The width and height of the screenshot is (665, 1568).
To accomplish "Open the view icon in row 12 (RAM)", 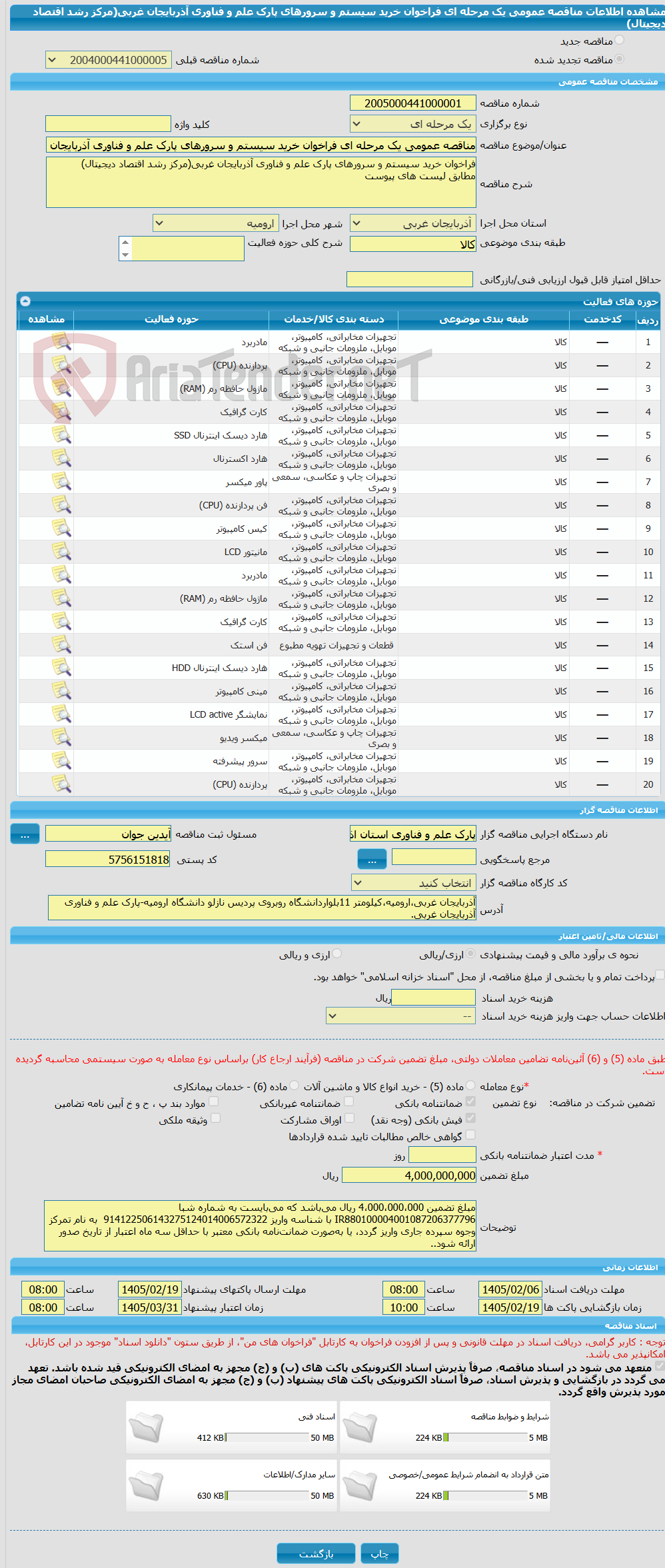I will 61,598.
